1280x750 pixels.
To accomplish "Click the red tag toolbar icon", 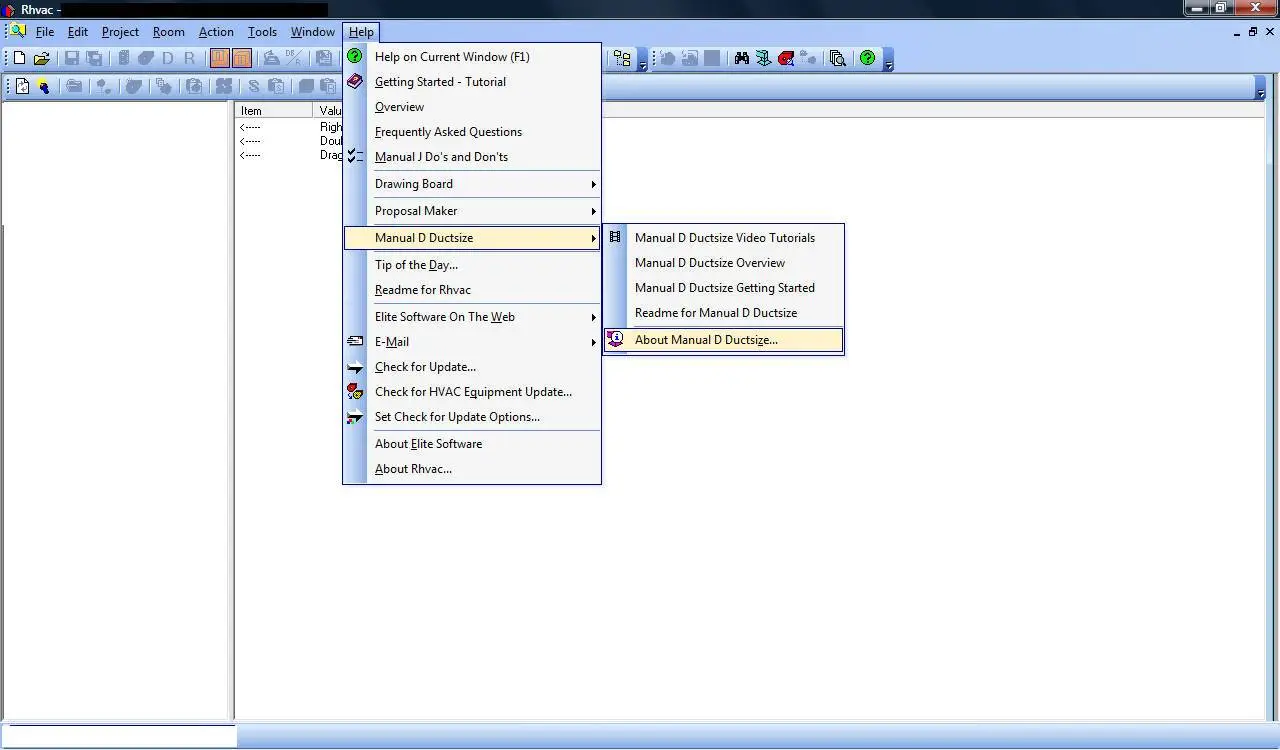I will pos(786,59).
